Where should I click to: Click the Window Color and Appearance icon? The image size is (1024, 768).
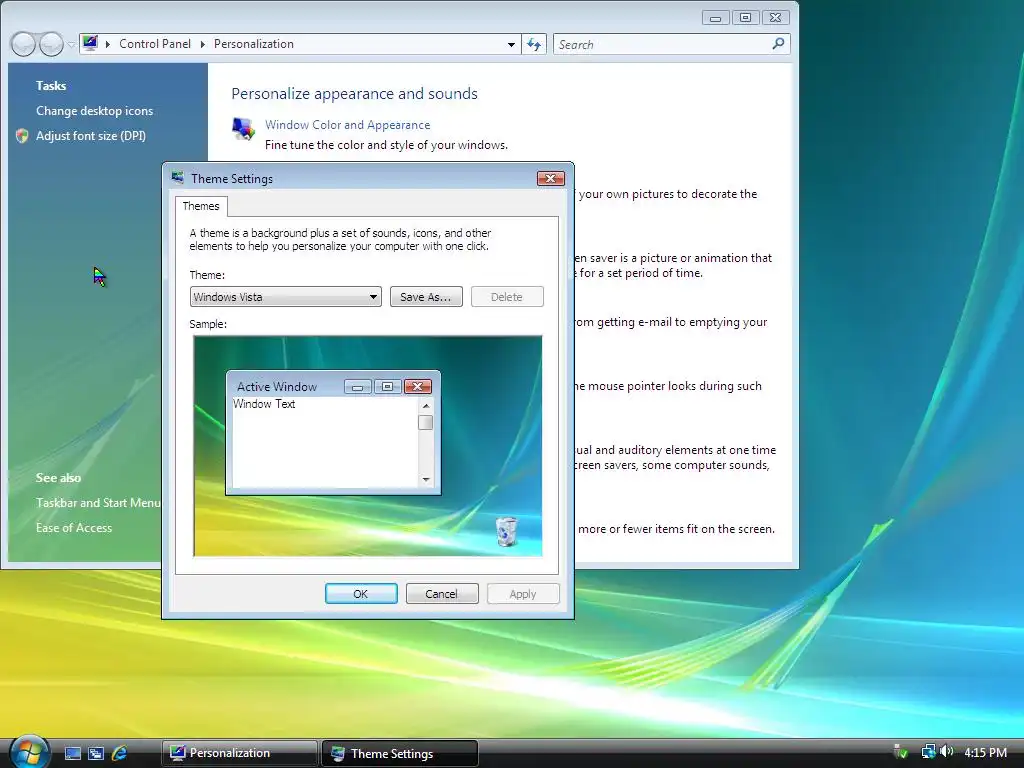coord(243,129)
